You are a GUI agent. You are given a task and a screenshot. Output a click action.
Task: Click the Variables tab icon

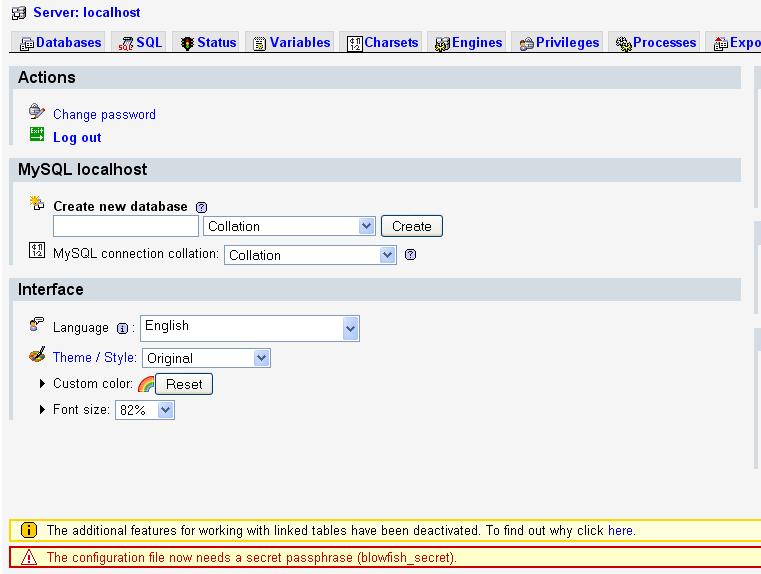coord(260,44)
